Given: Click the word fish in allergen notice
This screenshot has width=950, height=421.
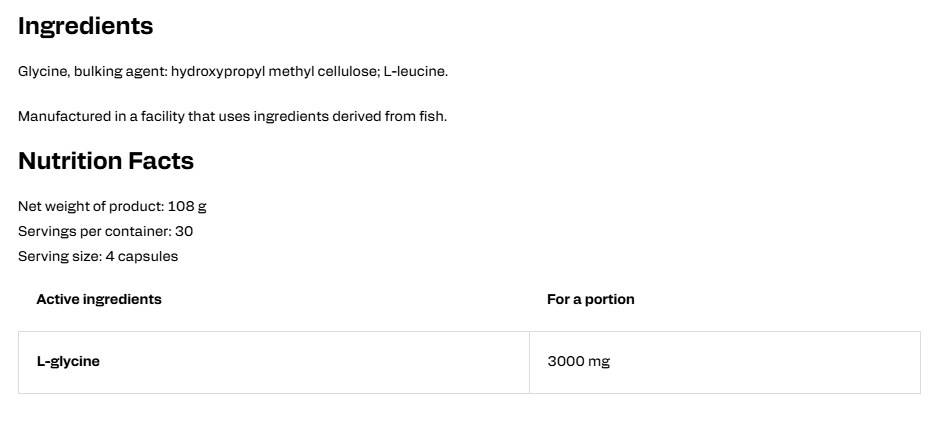Looking at the screenshot, I should point(434,116).
